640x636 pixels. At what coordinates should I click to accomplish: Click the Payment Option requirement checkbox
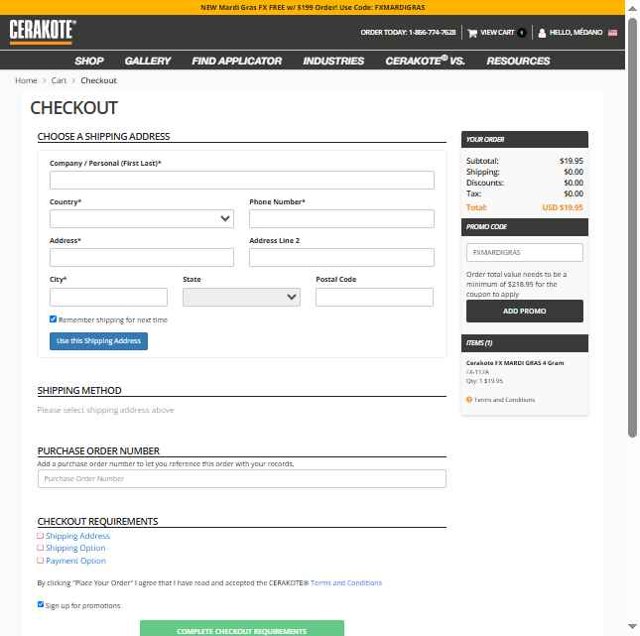(x=40, y=560)
